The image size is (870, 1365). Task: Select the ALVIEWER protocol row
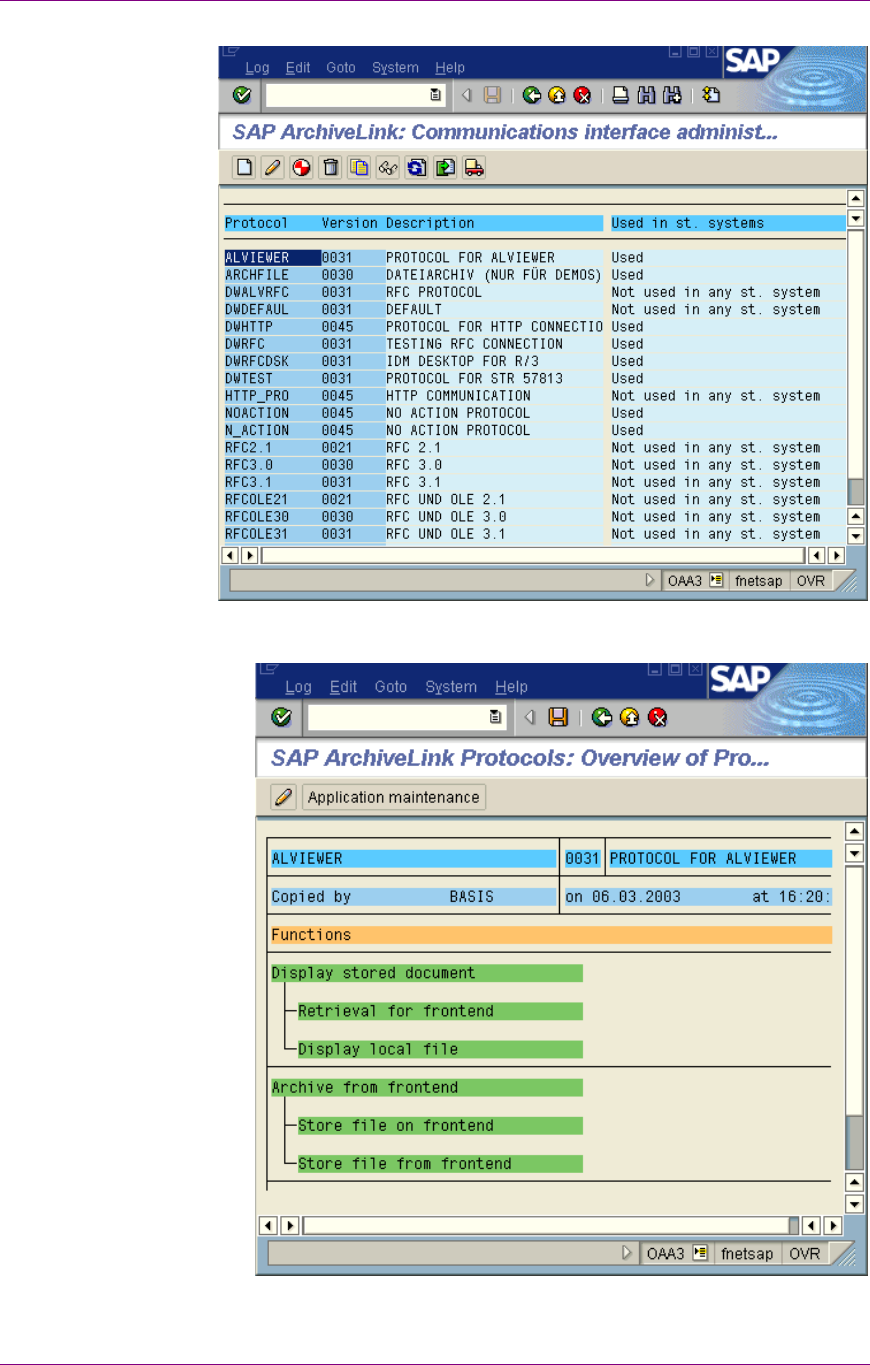click(535, 257)
